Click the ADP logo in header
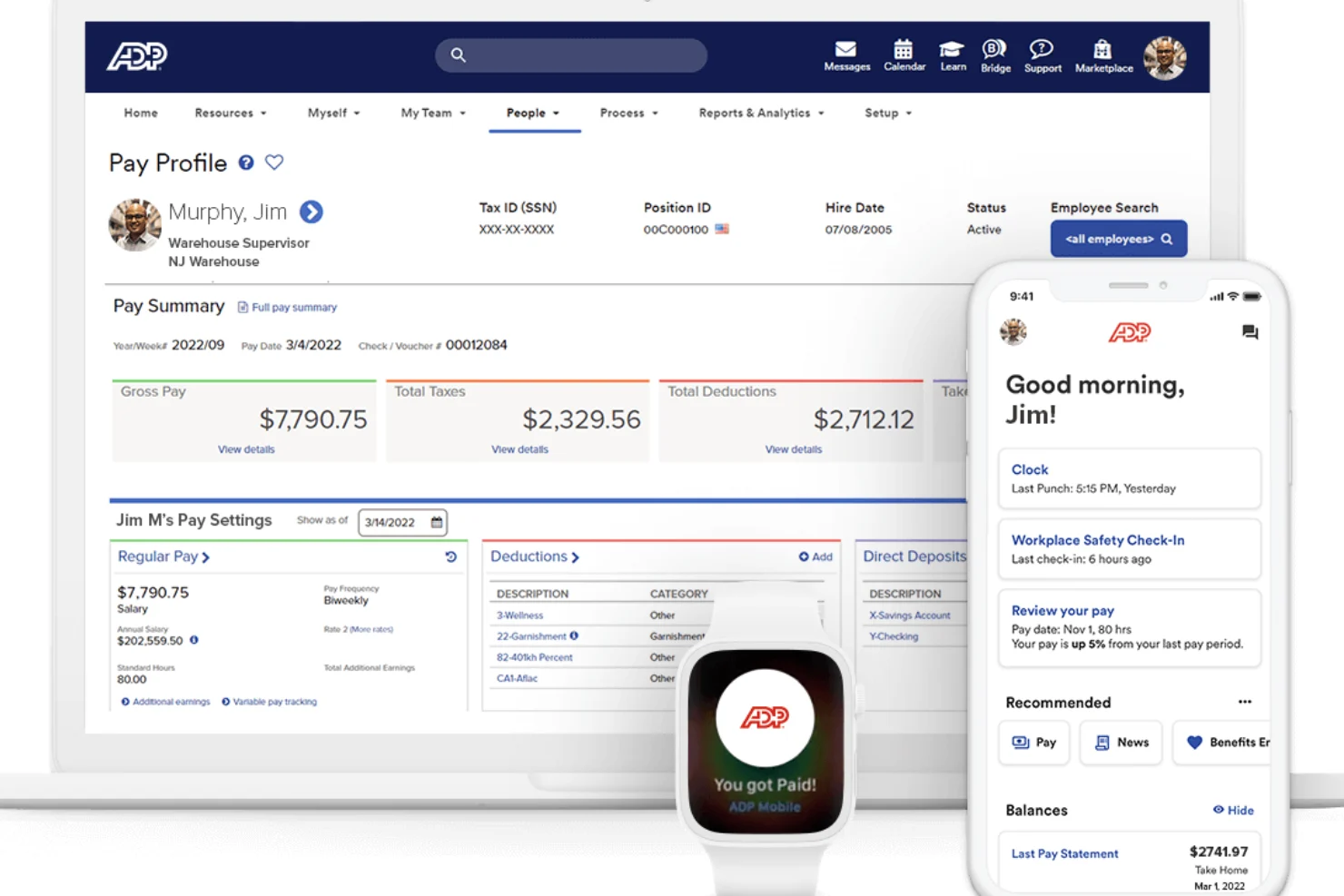 coord(137,56)
